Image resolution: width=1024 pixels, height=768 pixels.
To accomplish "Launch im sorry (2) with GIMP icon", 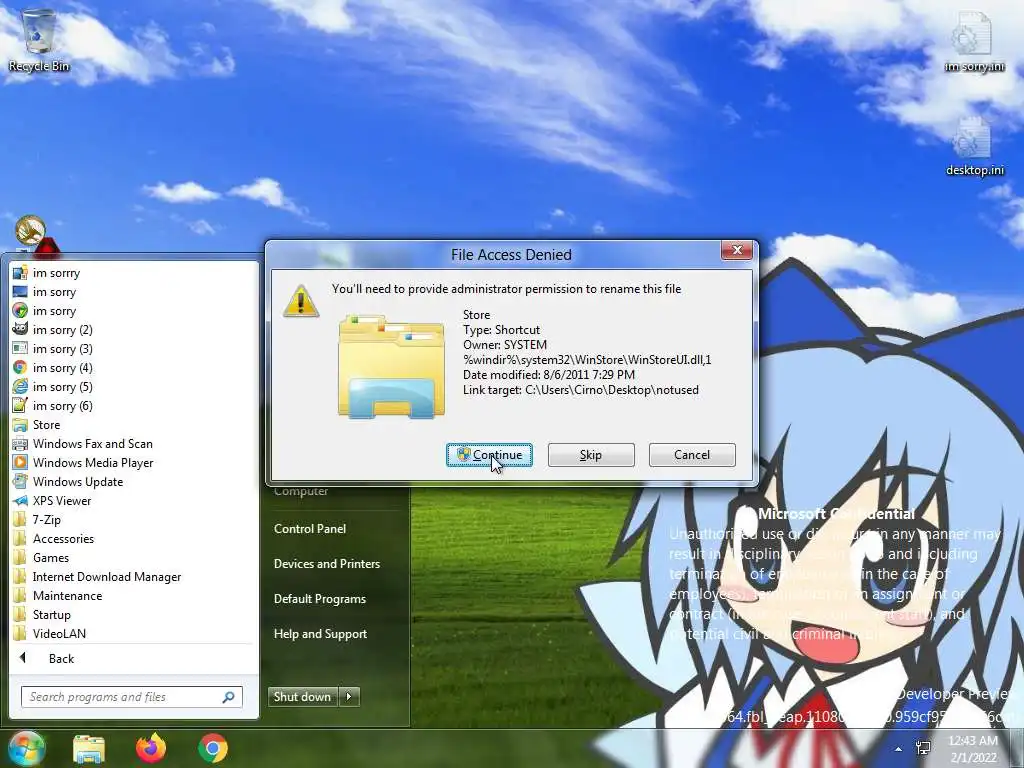I will pos(53,330).
